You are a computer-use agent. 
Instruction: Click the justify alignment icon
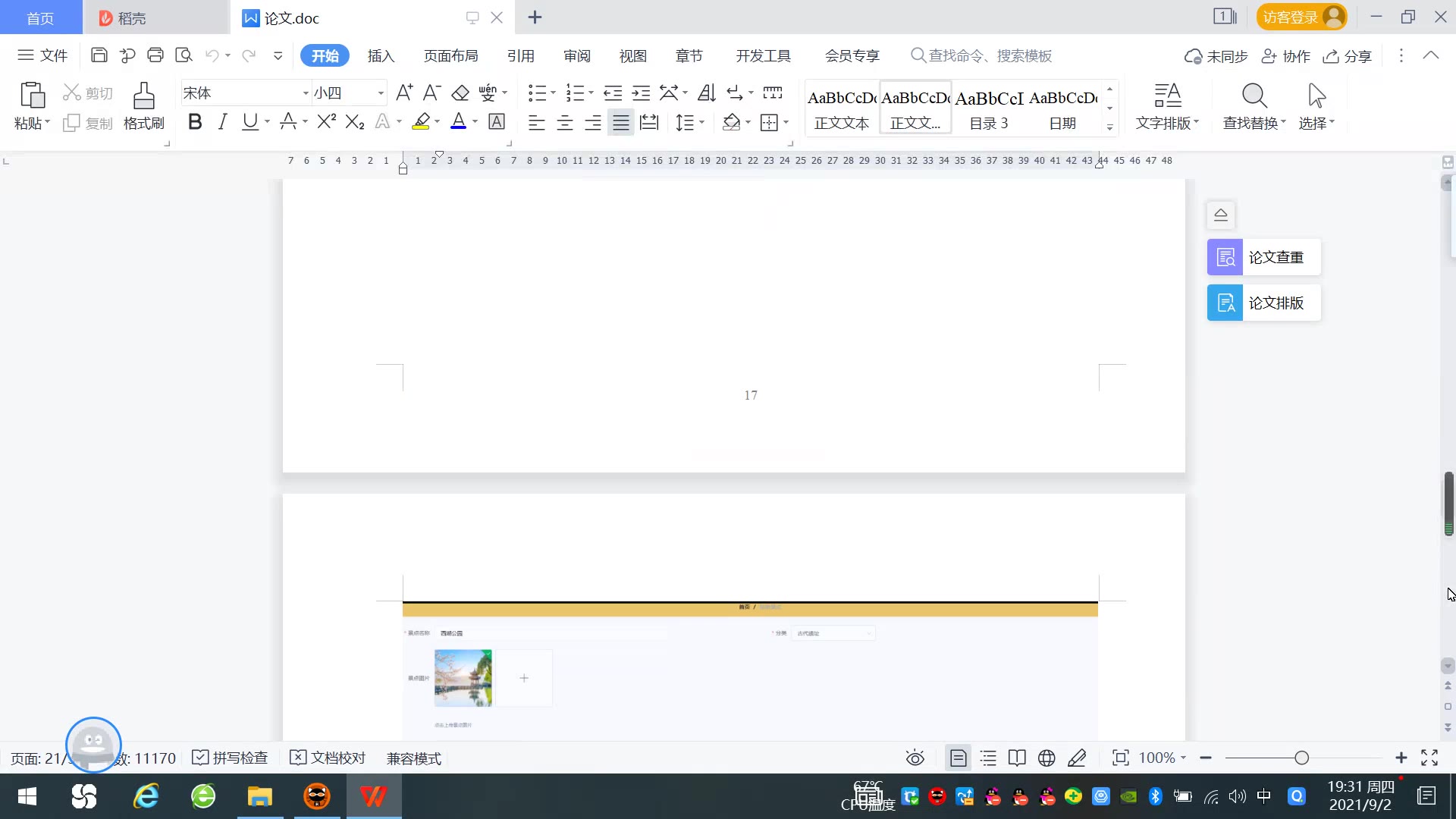point(621,122)
